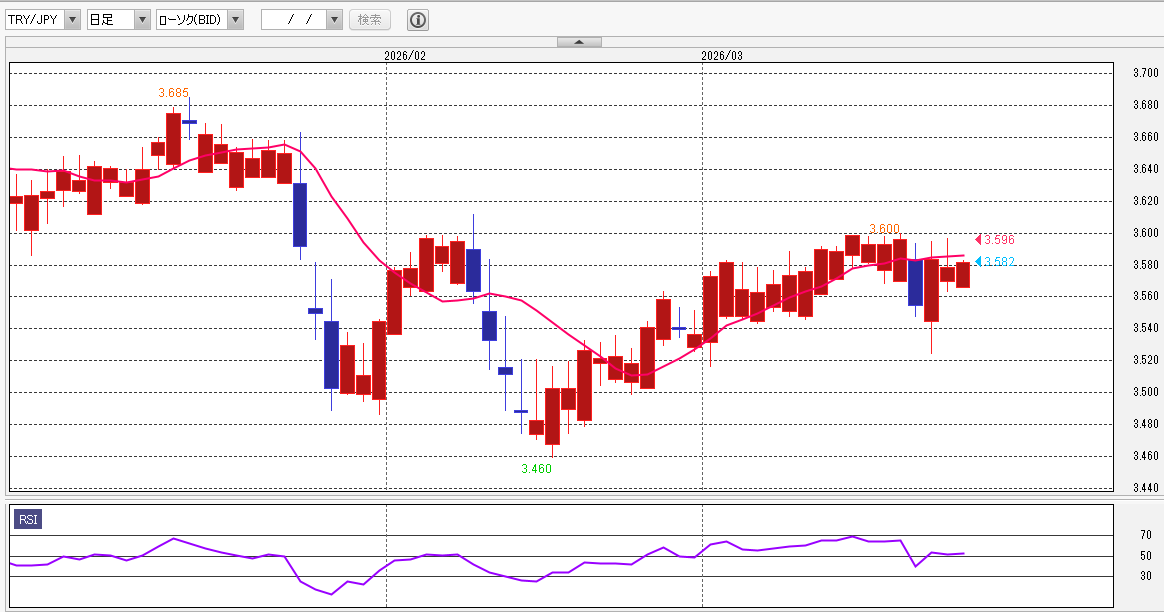The height and width of the screenshot is (612, 1164).
Task: Click the 3.600 recent high label
Action: tap(884, 229)
